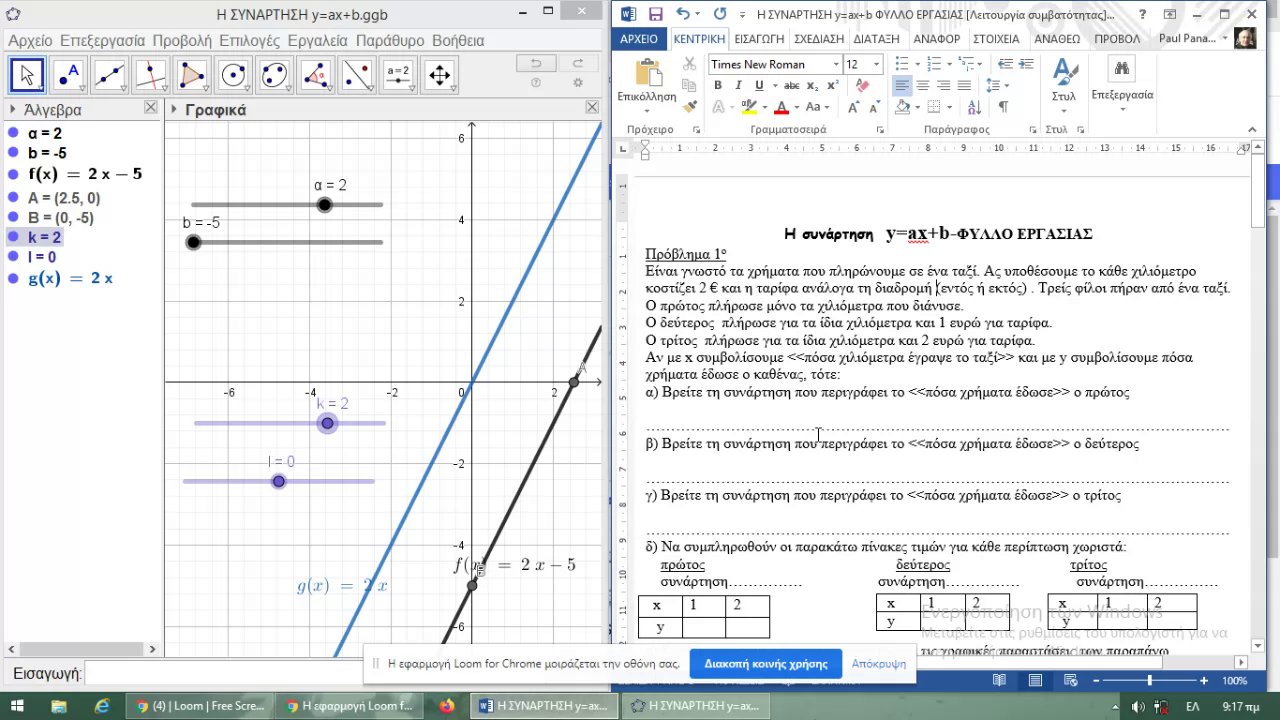The image size is (1280, 720).
Task: Click the α = 2 slider handle
Action: 324,205
